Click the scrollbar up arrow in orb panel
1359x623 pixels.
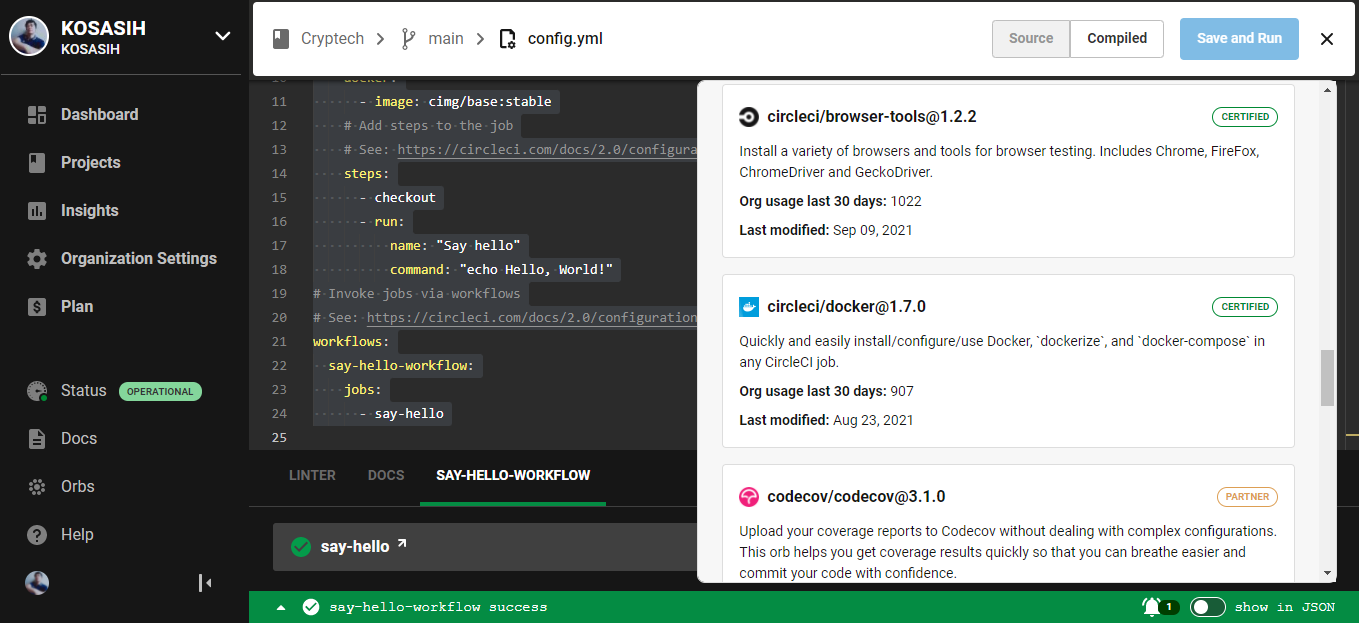tap(1327, 90)
